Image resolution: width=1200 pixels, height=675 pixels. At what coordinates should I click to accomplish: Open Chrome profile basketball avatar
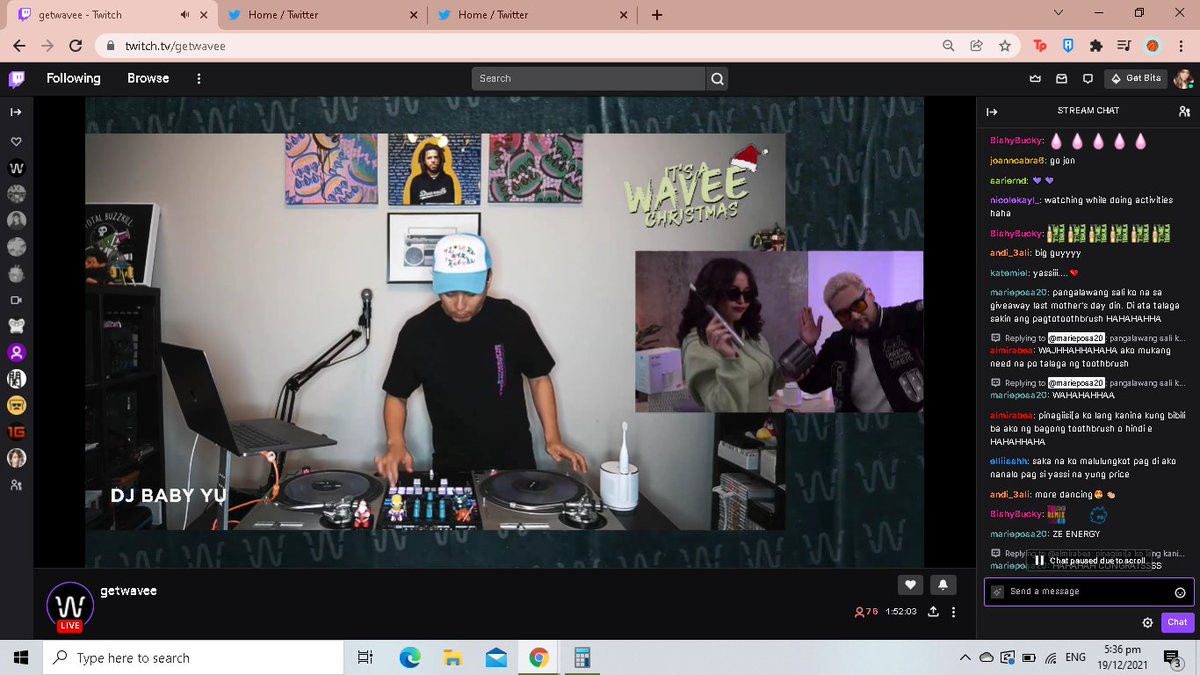point(1152,46)
